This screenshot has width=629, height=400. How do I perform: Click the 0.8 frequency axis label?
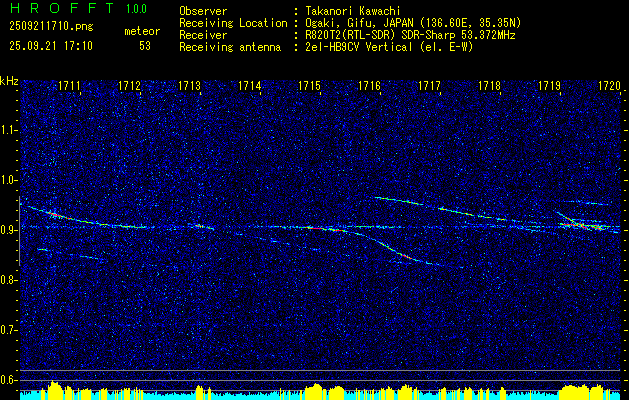9,280
